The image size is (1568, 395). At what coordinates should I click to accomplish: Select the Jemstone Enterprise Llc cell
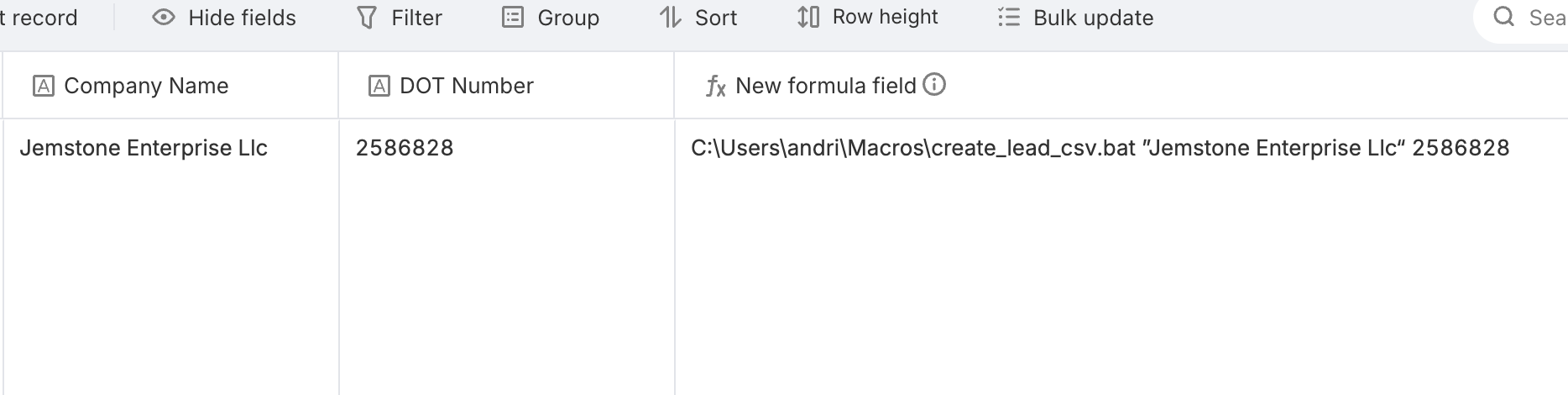click(x=170, y=256)
